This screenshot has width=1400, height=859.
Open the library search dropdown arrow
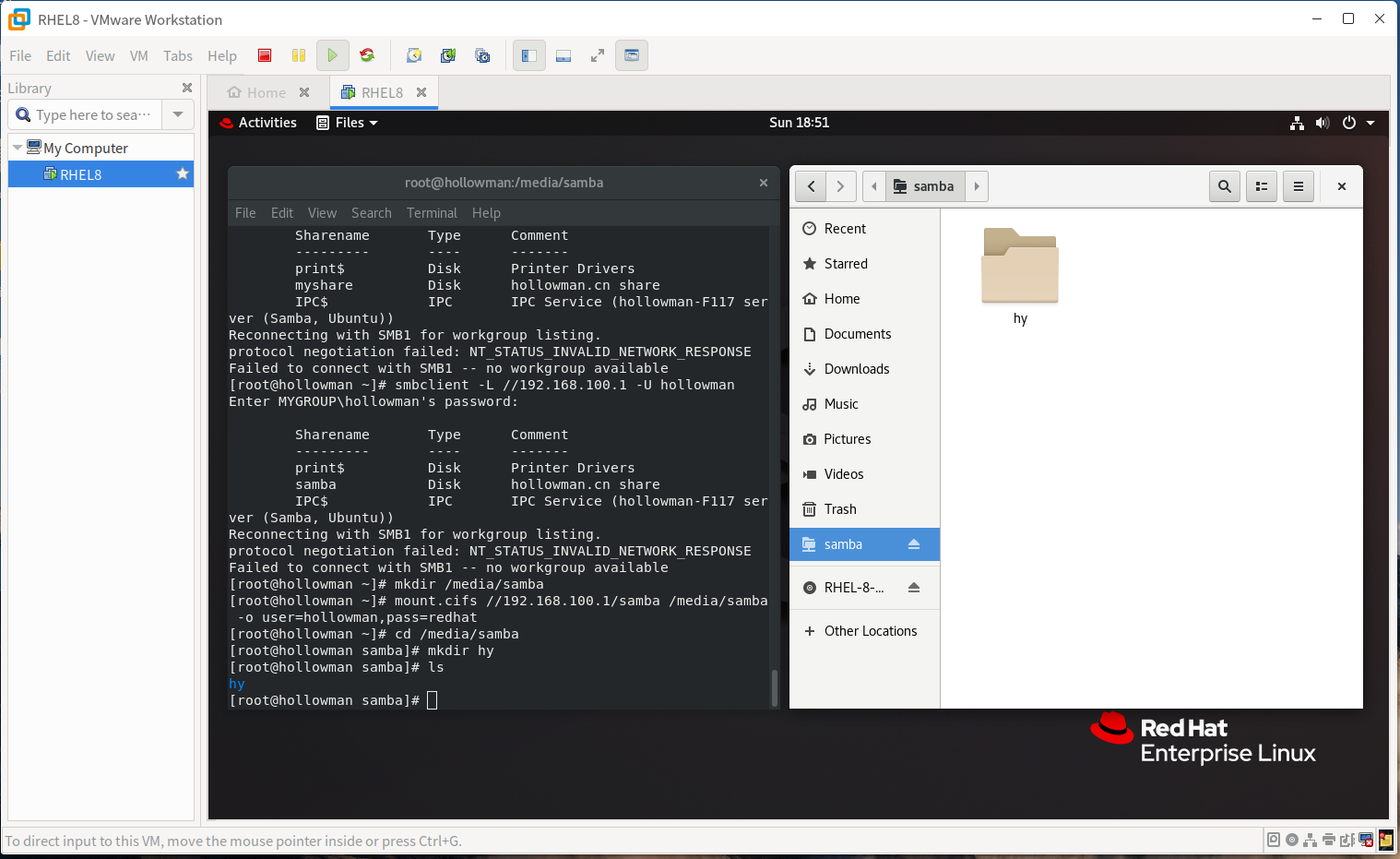pyautogui.click(x=178, y=114)
